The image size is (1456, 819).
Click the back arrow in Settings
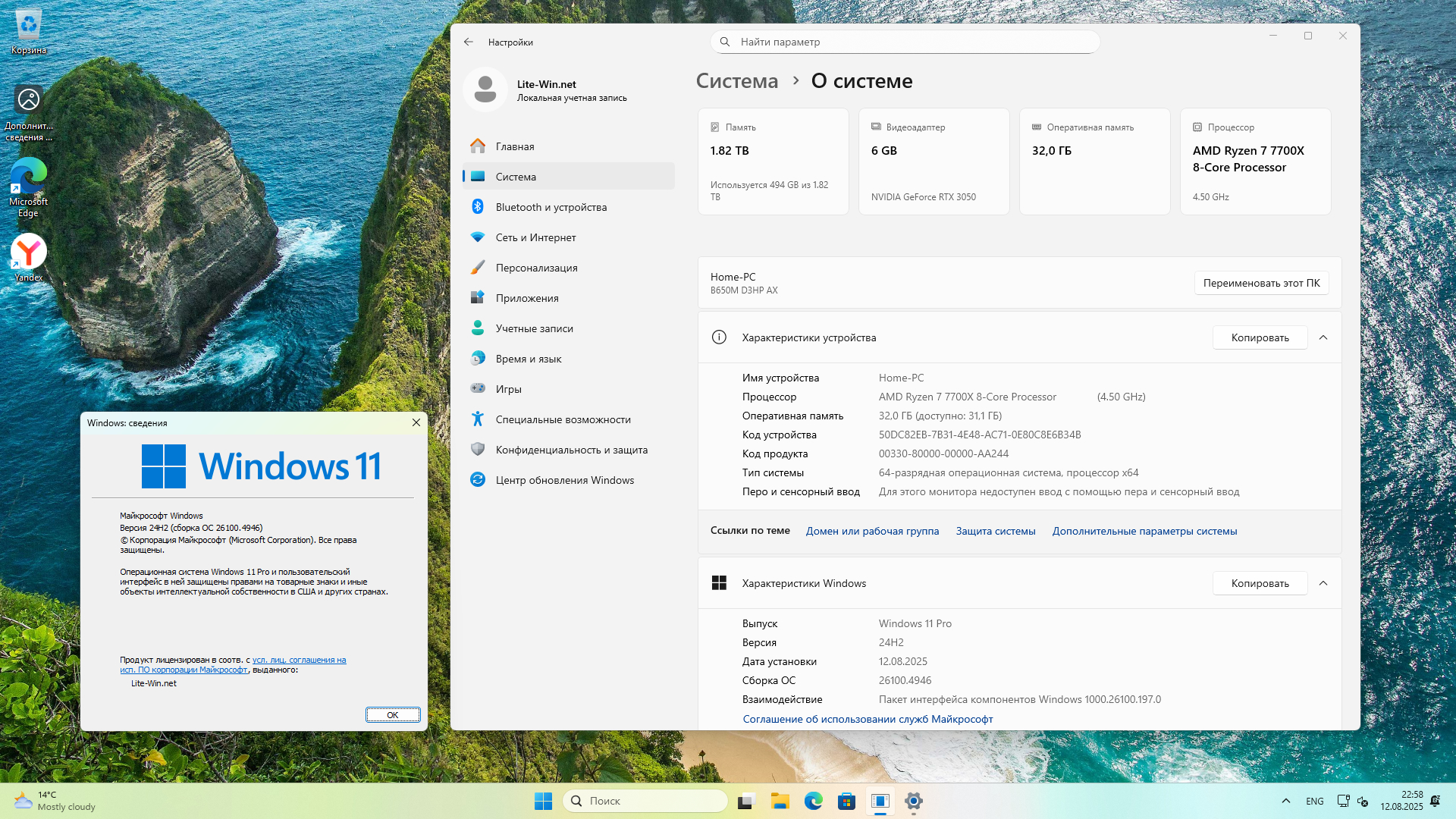click(469, 42)
